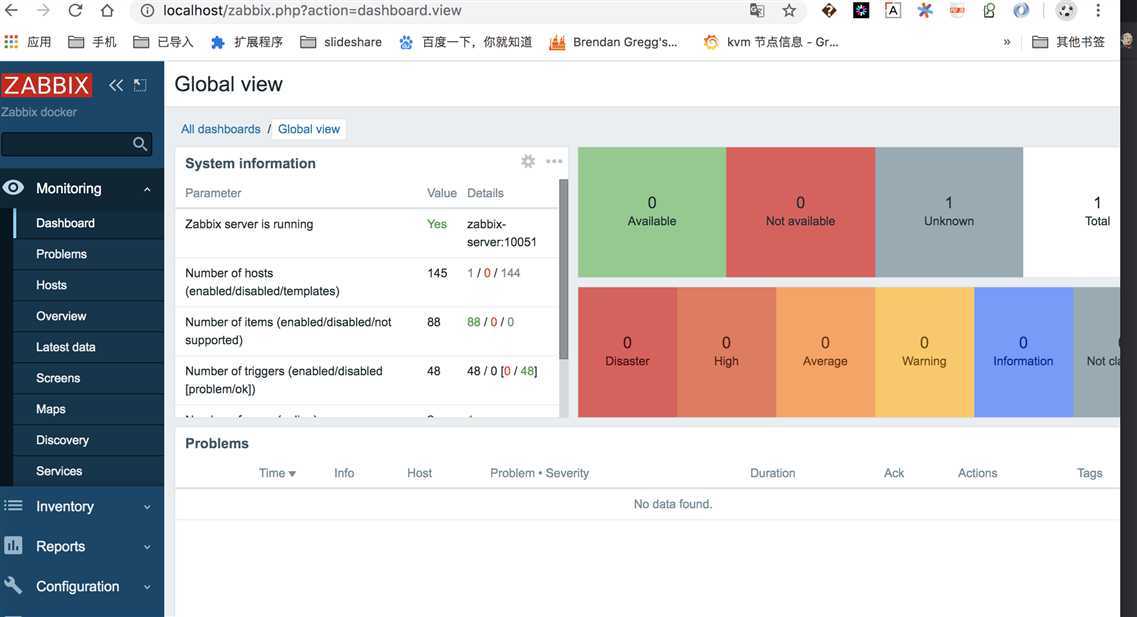Image resolution: width=1137 pixels, height=617 pixels.
Task: Click the translate page icon in address bar
Action: tap(757, 10)
